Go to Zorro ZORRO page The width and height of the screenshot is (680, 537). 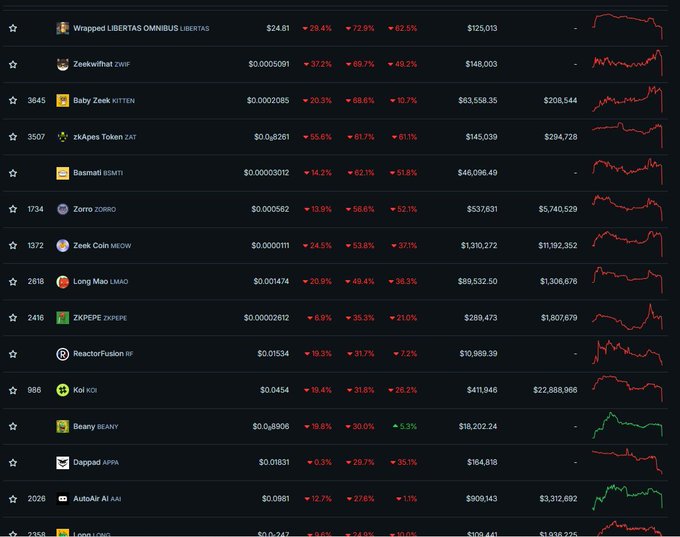tap(95, 209)
